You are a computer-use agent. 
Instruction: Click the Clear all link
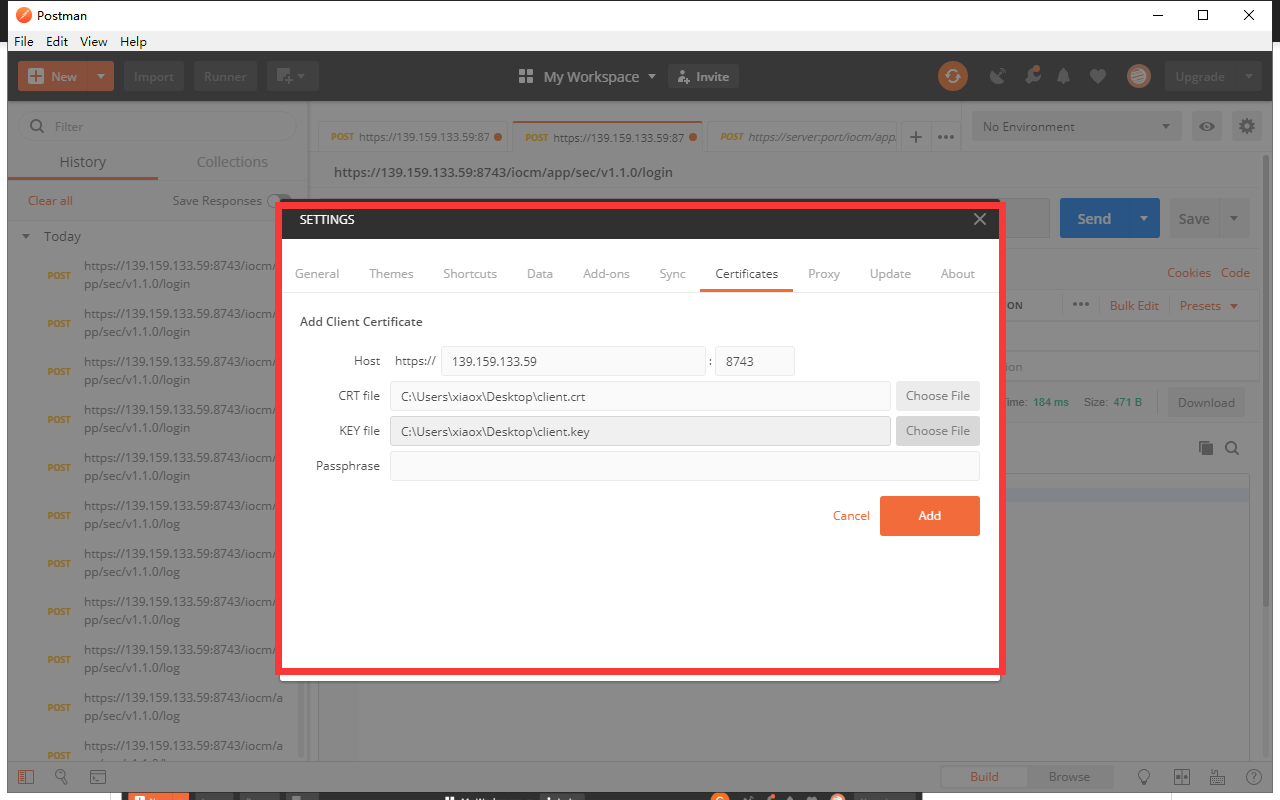(x=50, y=201)
